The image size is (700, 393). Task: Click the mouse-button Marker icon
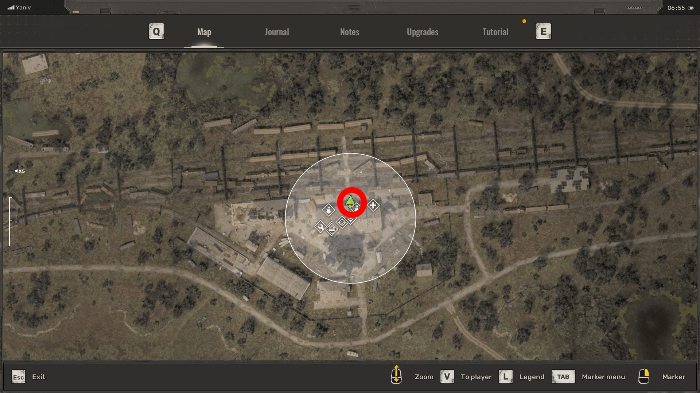pos(644,376)
